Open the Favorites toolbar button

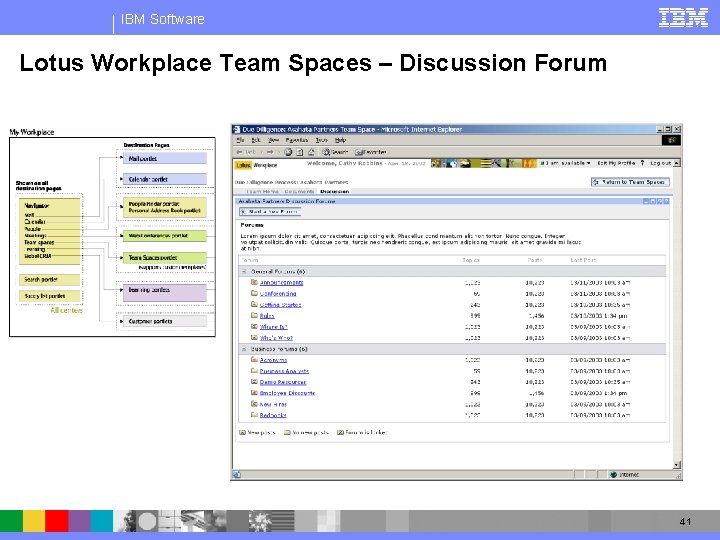pyautogui.click(x=371, y=152)
